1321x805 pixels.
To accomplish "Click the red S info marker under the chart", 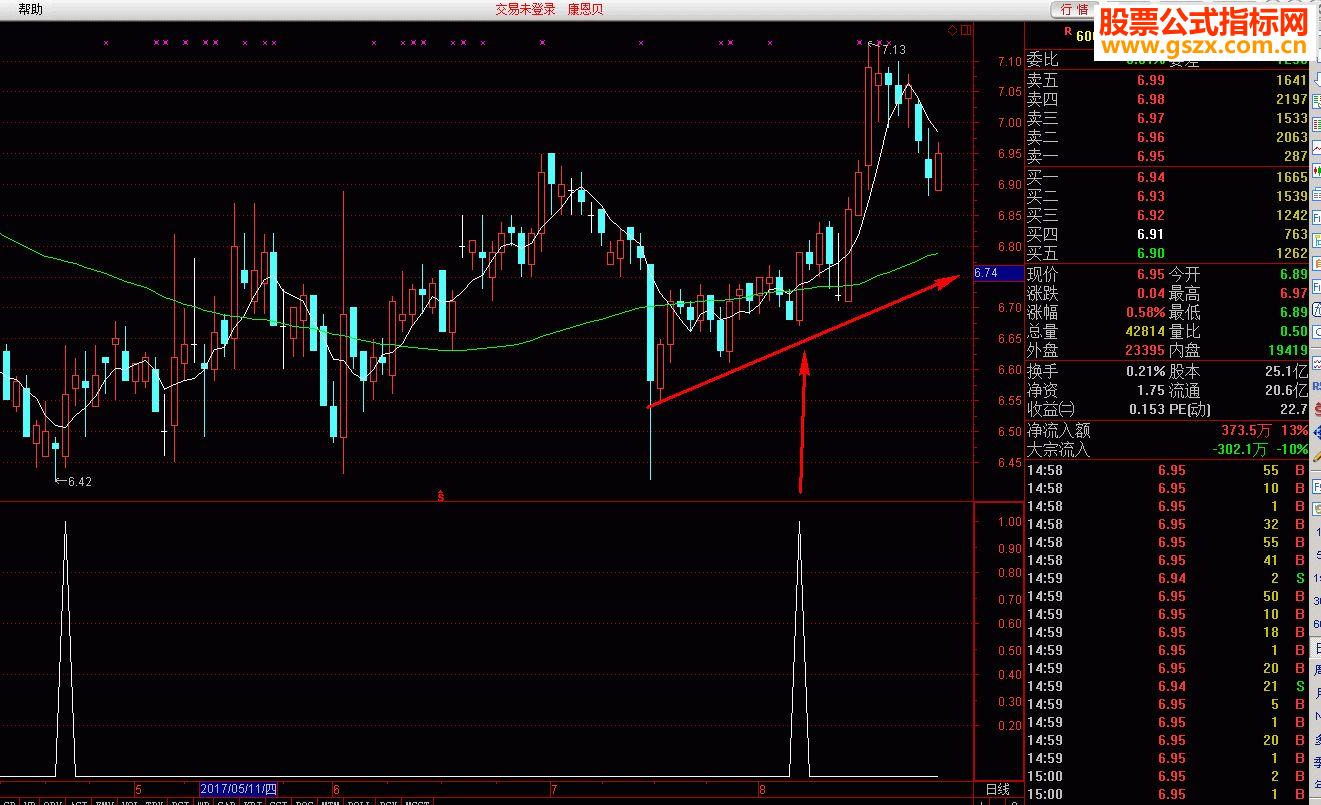I will tap(440, 495).
